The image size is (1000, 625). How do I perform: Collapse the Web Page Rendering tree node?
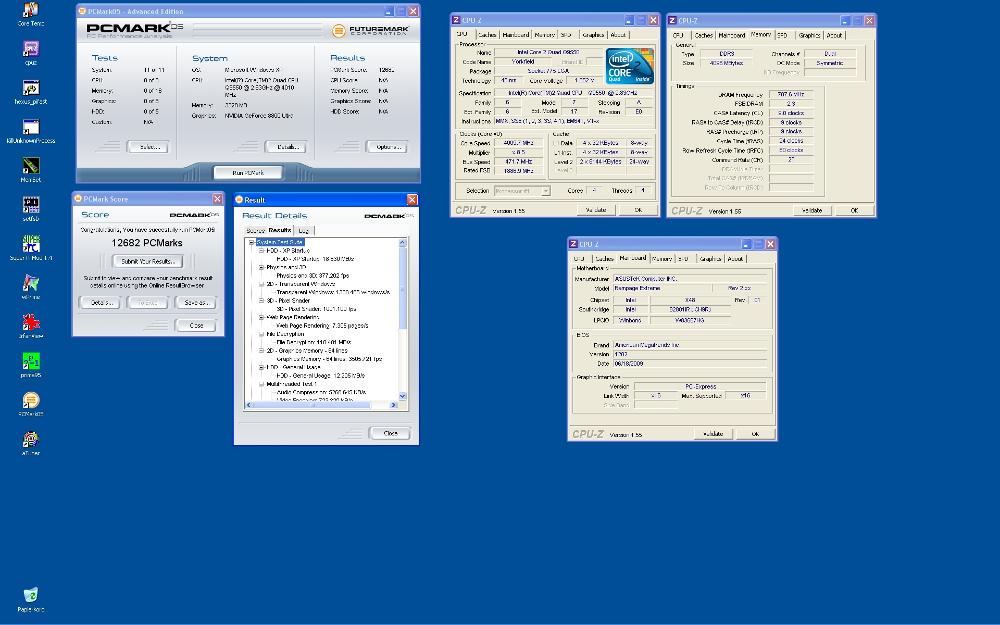point(261,317)
